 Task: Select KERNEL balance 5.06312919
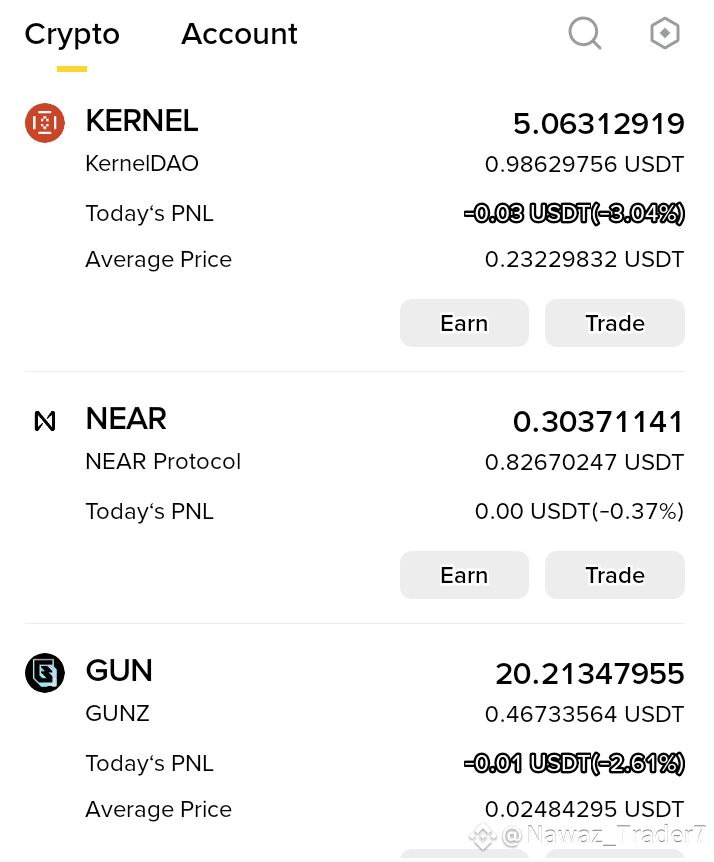(x=599, y=123)
